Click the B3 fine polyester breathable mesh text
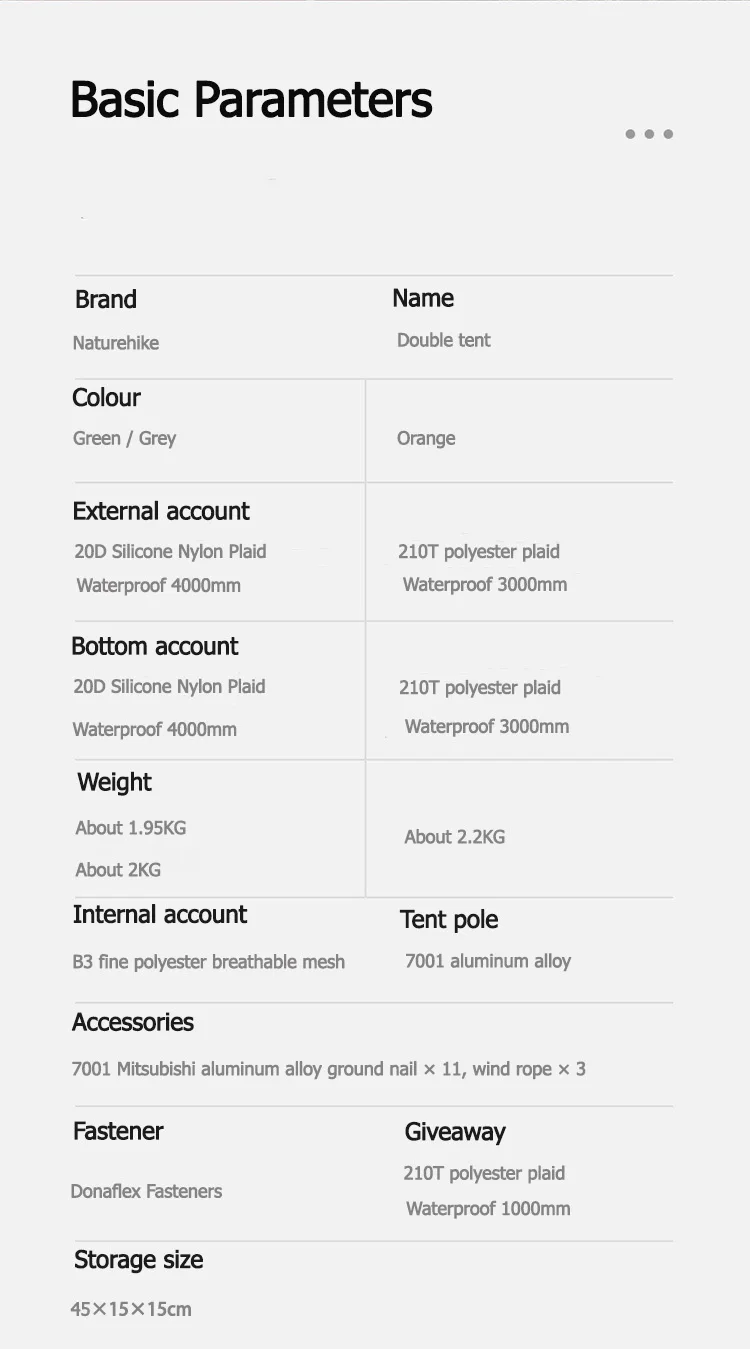The image size is (750, 1349). 209,962
